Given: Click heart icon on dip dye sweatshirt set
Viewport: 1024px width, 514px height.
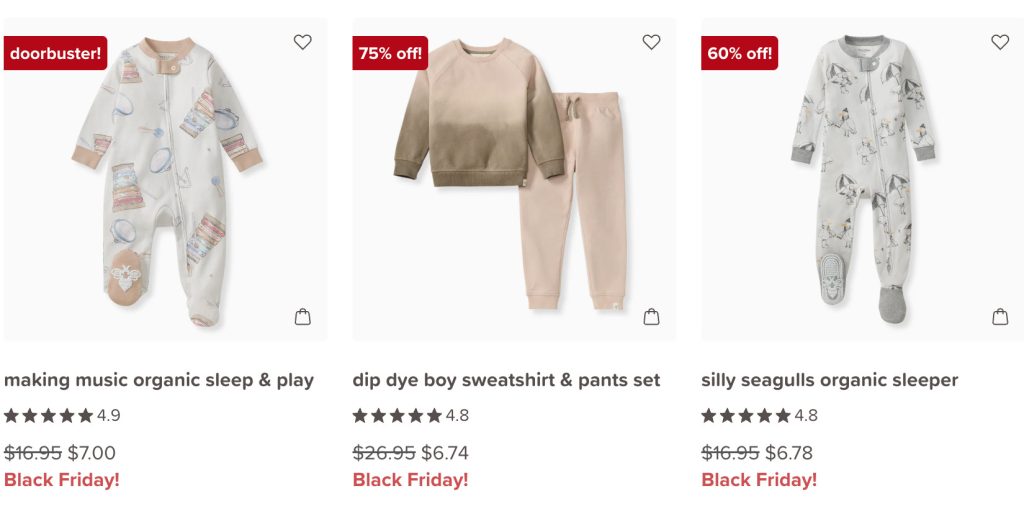Looking at the screenshot, I should pos(651,42).
